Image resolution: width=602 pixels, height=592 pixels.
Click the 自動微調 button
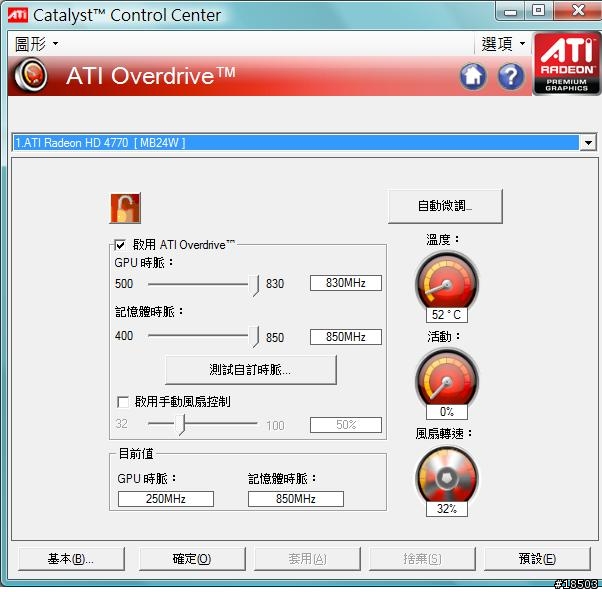pos(445,206)
